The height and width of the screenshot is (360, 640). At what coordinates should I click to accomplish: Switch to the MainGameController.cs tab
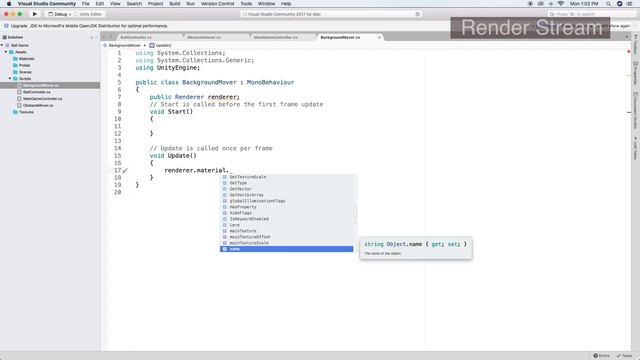click(276, 37)
